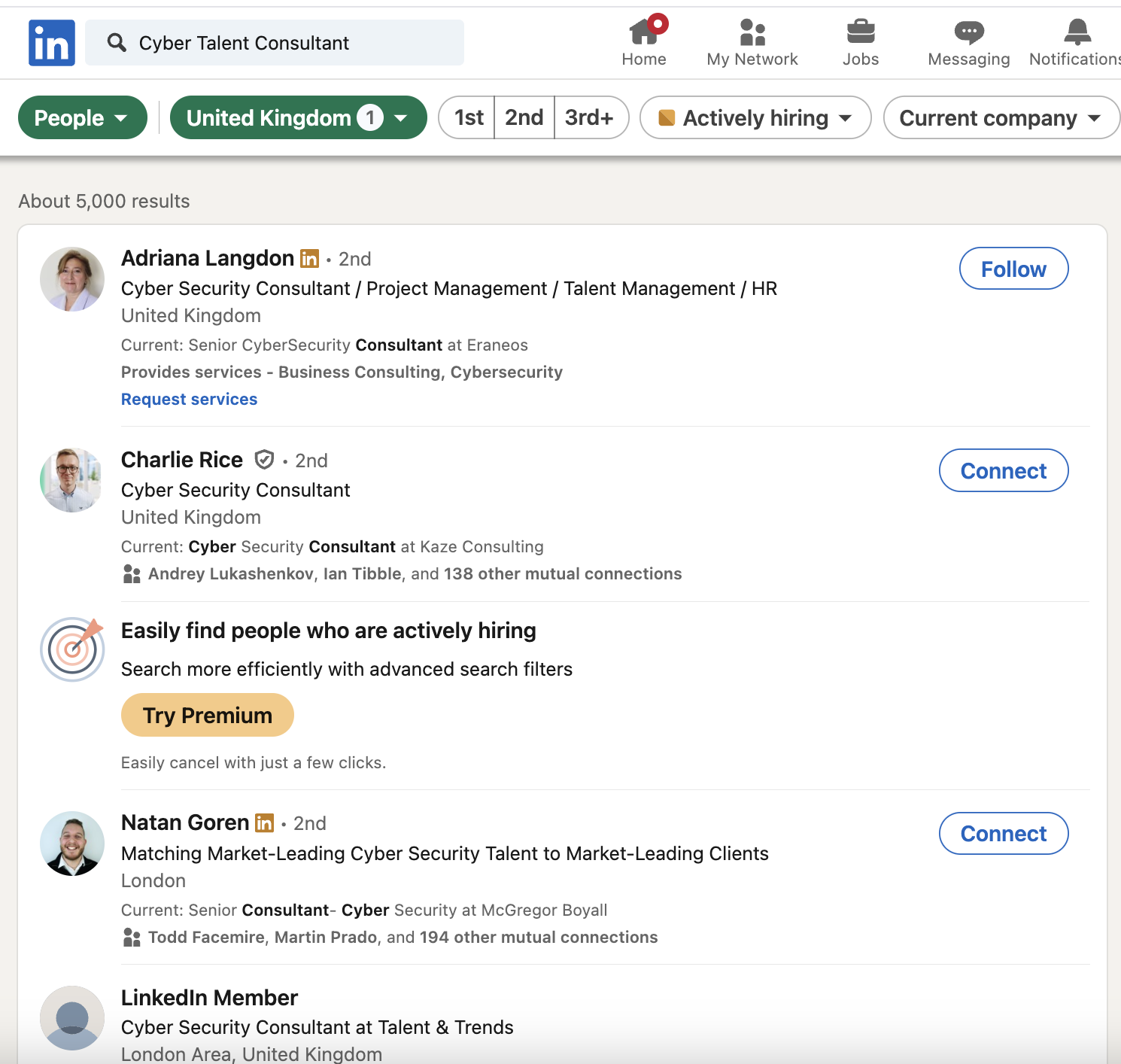Click the Try Premium button
This screenshot has height=1064, width=1121.
click(208, 715)
